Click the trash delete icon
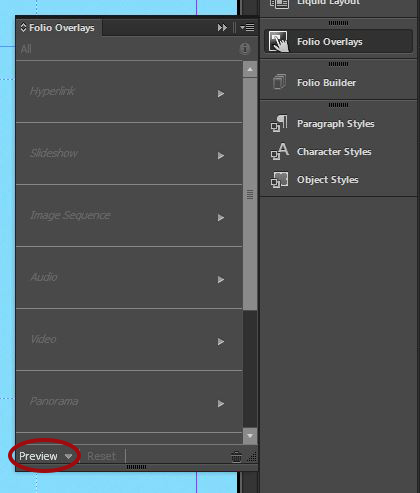Viewport: 420px width, 493px height. (x=236, y=457)
